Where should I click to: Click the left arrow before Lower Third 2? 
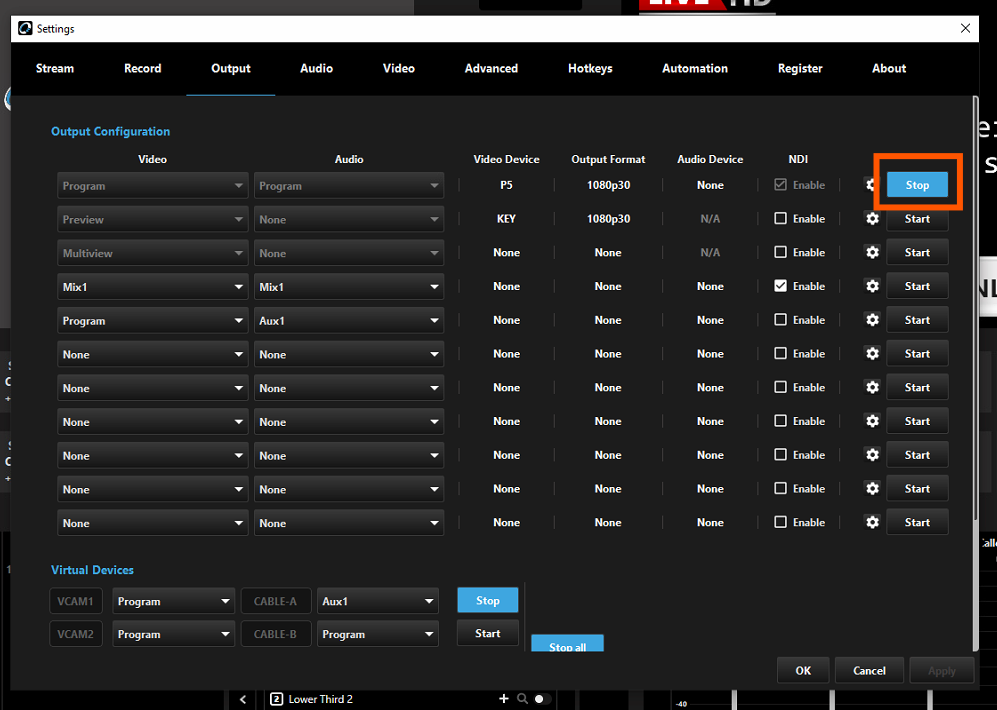point(243,699)
